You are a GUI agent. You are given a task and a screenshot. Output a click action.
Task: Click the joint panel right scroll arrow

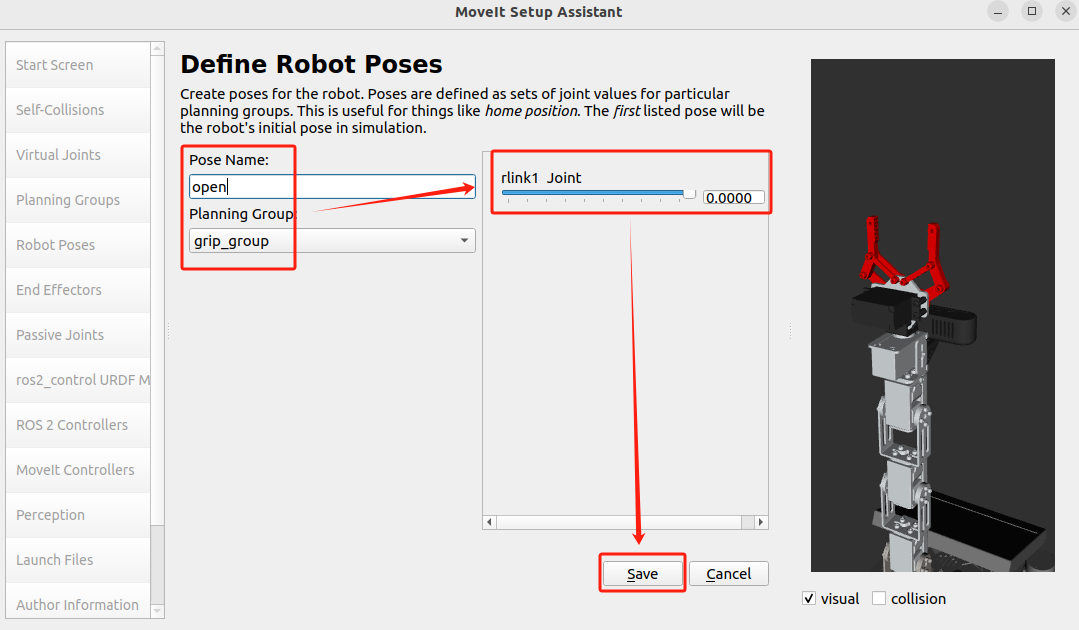click(x=761, y=522)
